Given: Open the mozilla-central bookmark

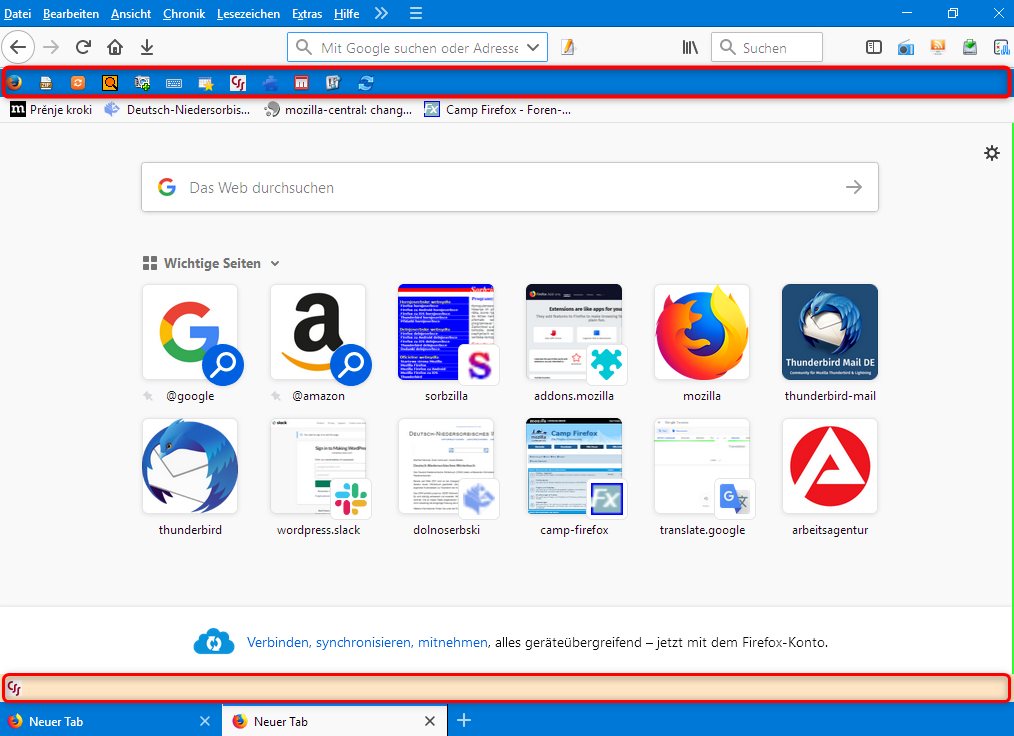Looking at the screenshot, I should click(338, 109).
